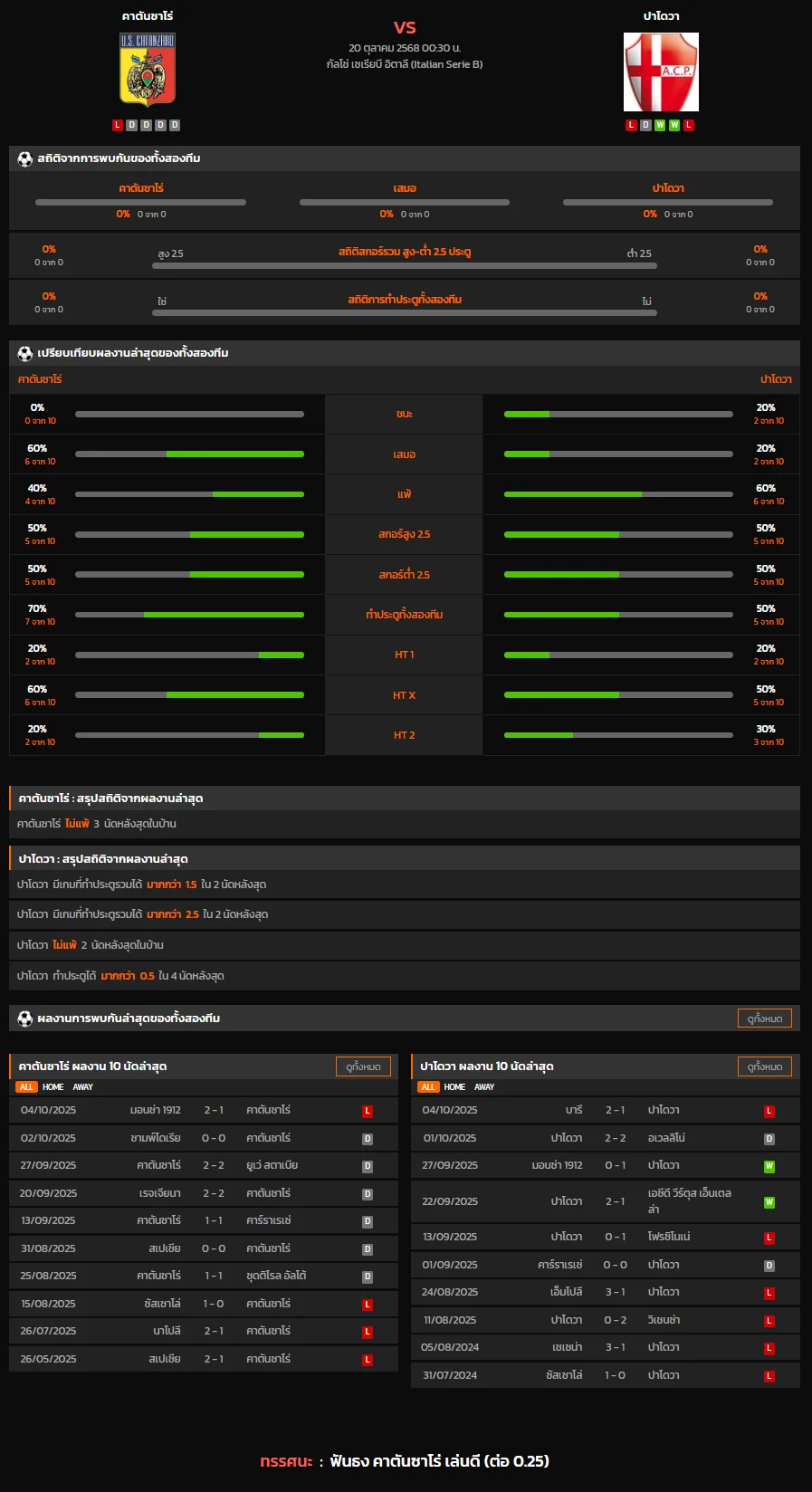Select HOME tab in Catanzaro last 10 matches
812x1492 pixels.
tap(53, 1087)
